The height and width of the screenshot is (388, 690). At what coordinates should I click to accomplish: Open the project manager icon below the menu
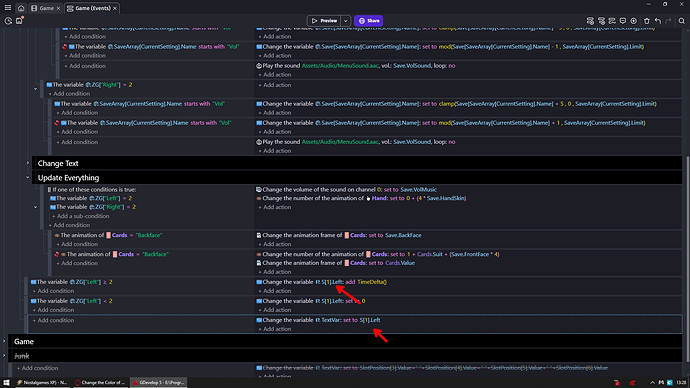[x=8, y=21]
